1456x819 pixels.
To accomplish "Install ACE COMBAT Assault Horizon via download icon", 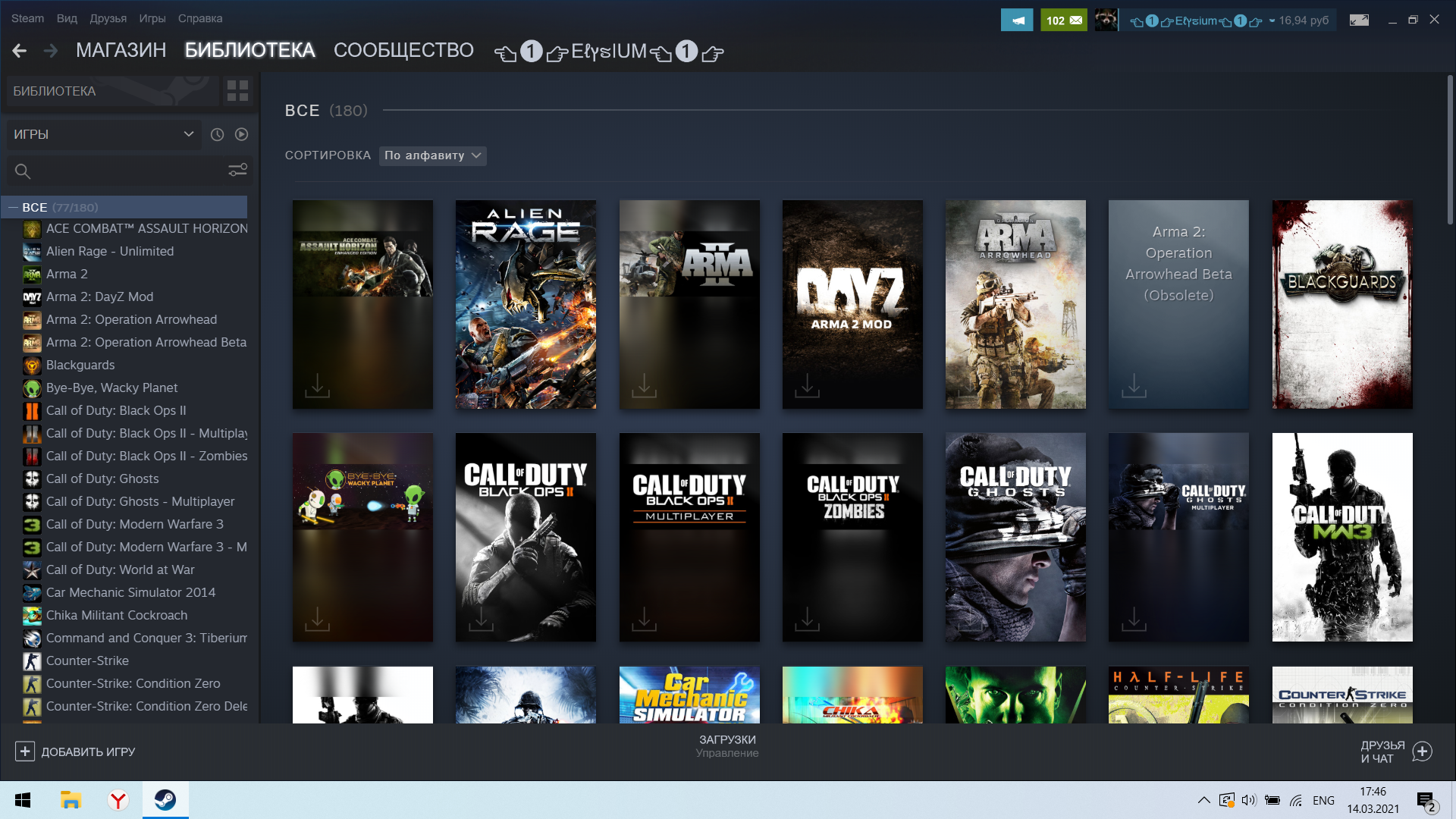I will [x=317, y=385].
